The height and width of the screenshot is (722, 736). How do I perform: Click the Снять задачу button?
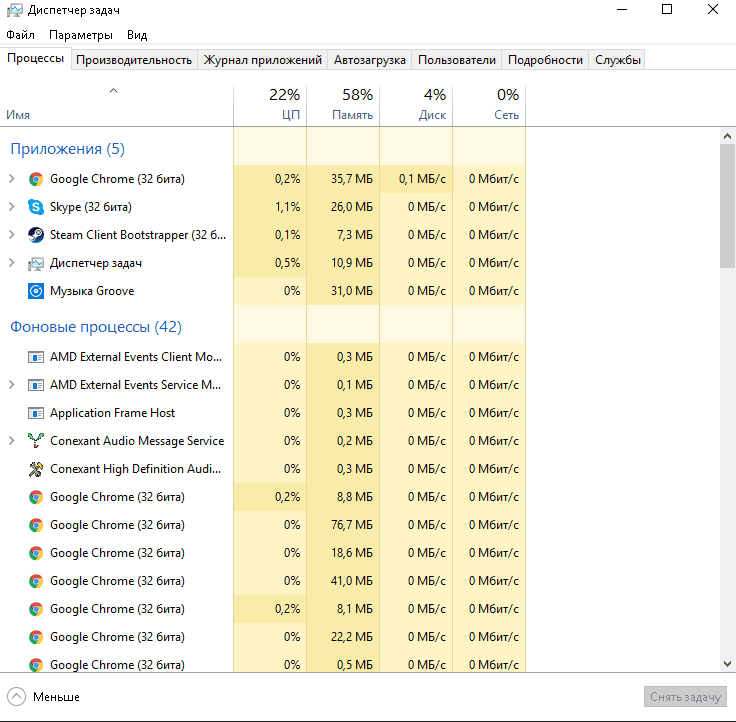click(685, 697)
